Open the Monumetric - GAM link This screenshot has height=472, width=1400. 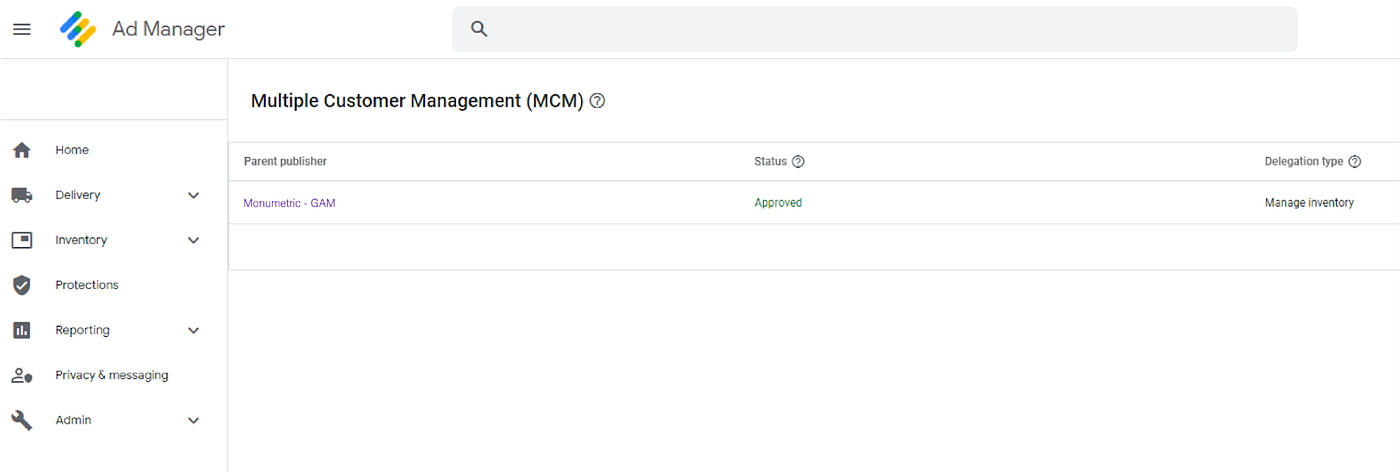coord(289,203)
